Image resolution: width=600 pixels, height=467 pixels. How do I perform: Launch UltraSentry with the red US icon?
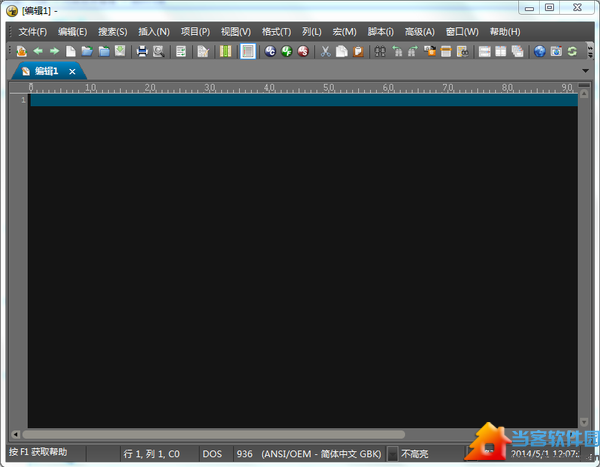[303, 51]
